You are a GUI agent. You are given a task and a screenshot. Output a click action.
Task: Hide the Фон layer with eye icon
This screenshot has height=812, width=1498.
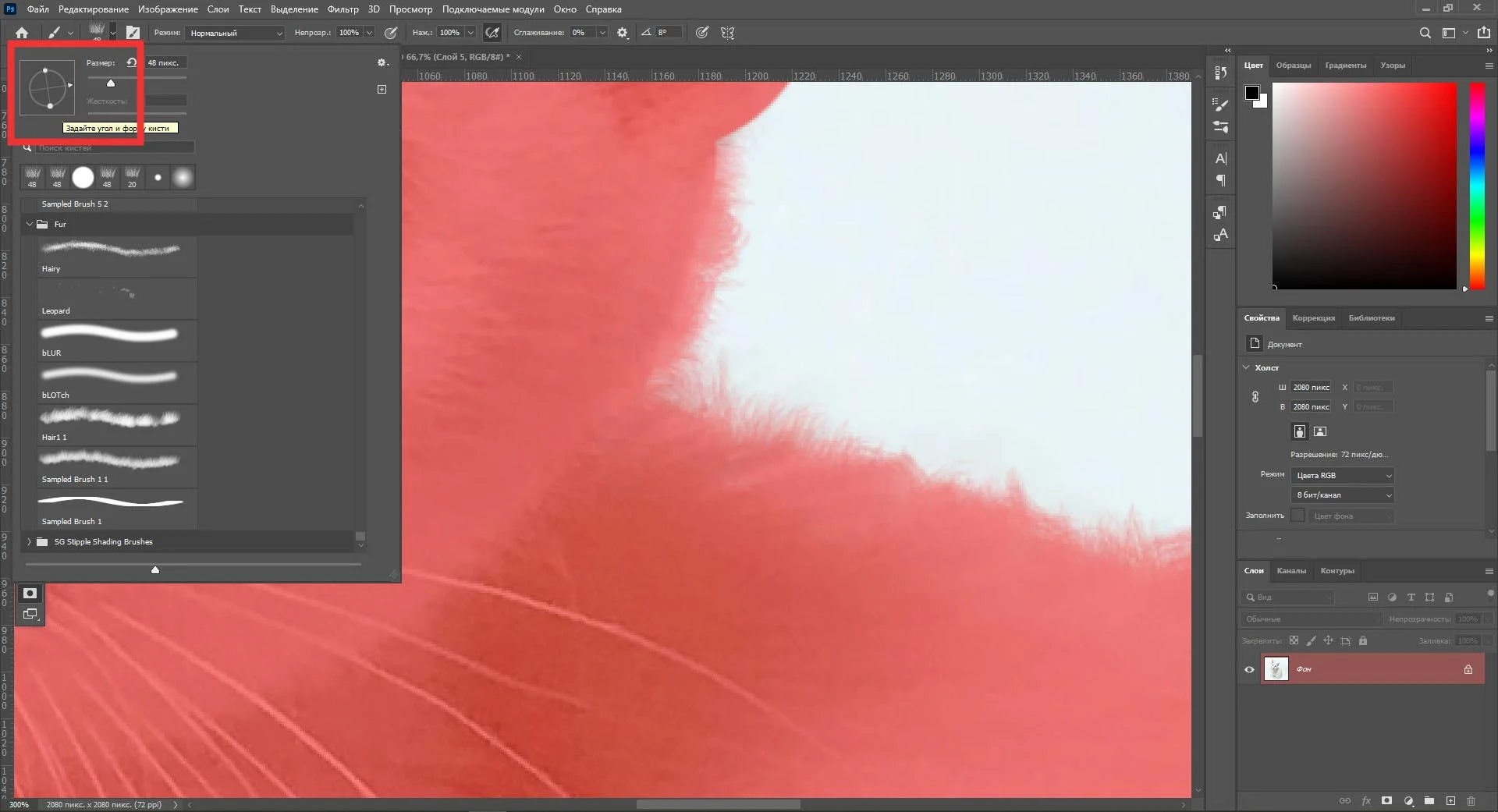pos(1249,669)
